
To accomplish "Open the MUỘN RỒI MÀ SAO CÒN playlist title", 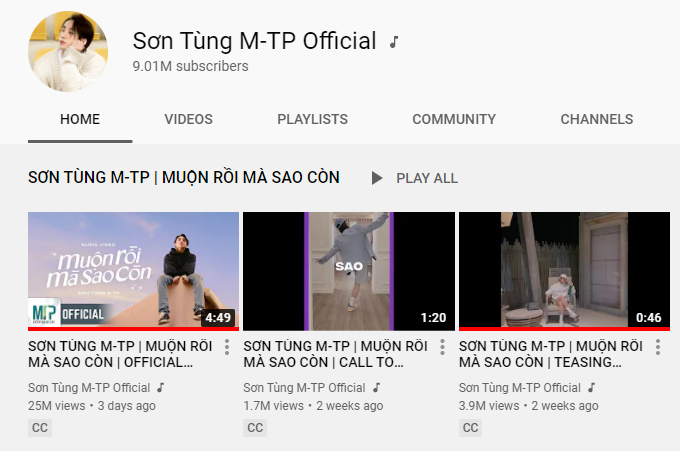I will click(x=184, y=177).
